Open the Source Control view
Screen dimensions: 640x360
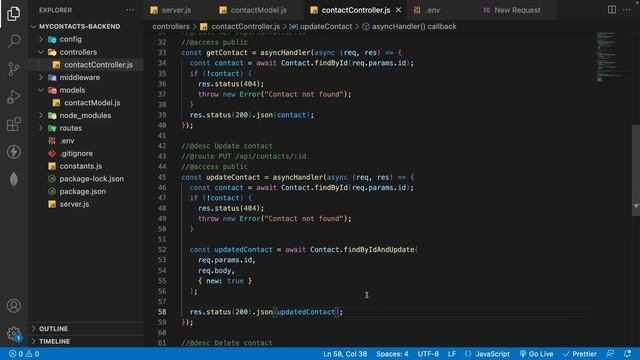tap(13, 69)
